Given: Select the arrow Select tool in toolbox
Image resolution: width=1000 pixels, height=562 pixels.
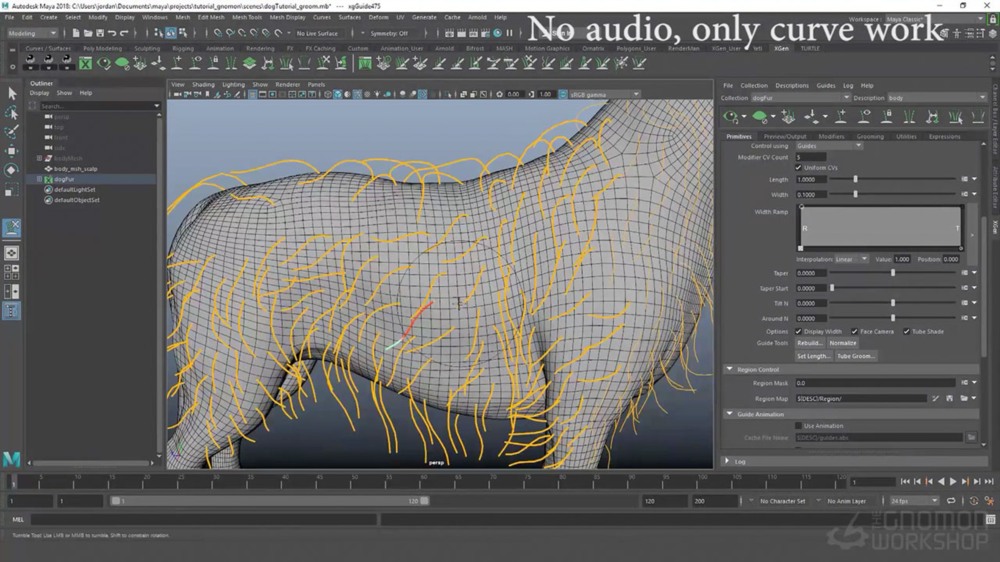Looking at the screenshot, I should [11, 94].
